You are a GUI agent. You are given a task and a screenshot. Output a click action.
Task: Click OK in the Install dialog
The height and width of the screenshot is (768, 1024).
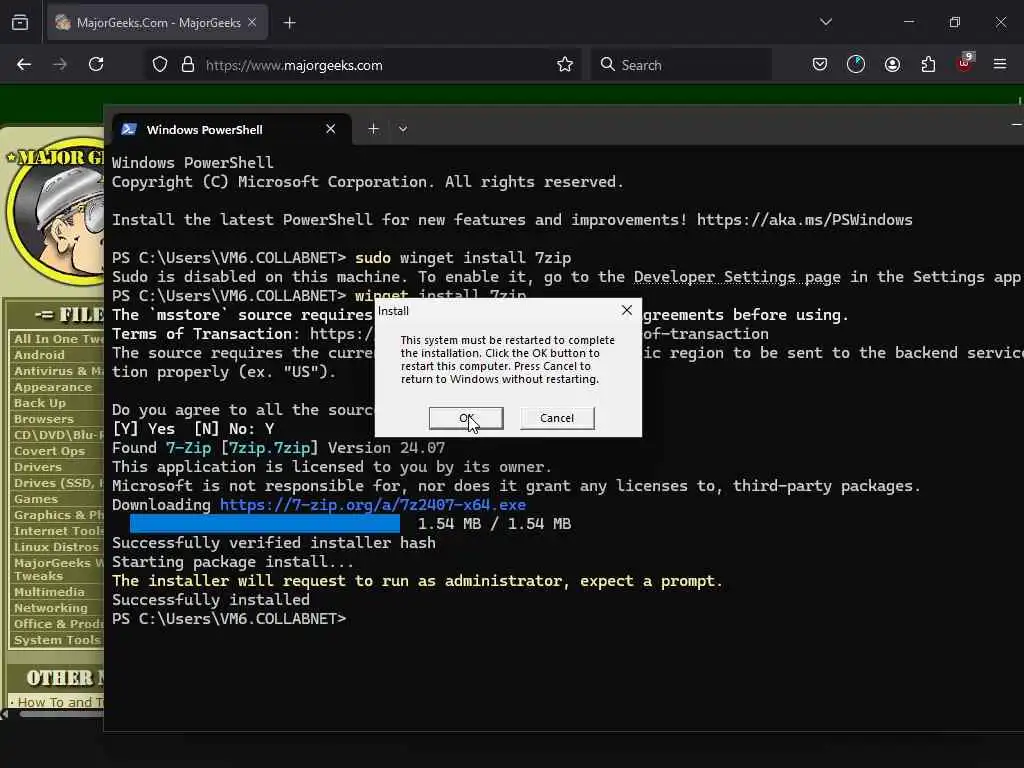(x=466, y=418)
